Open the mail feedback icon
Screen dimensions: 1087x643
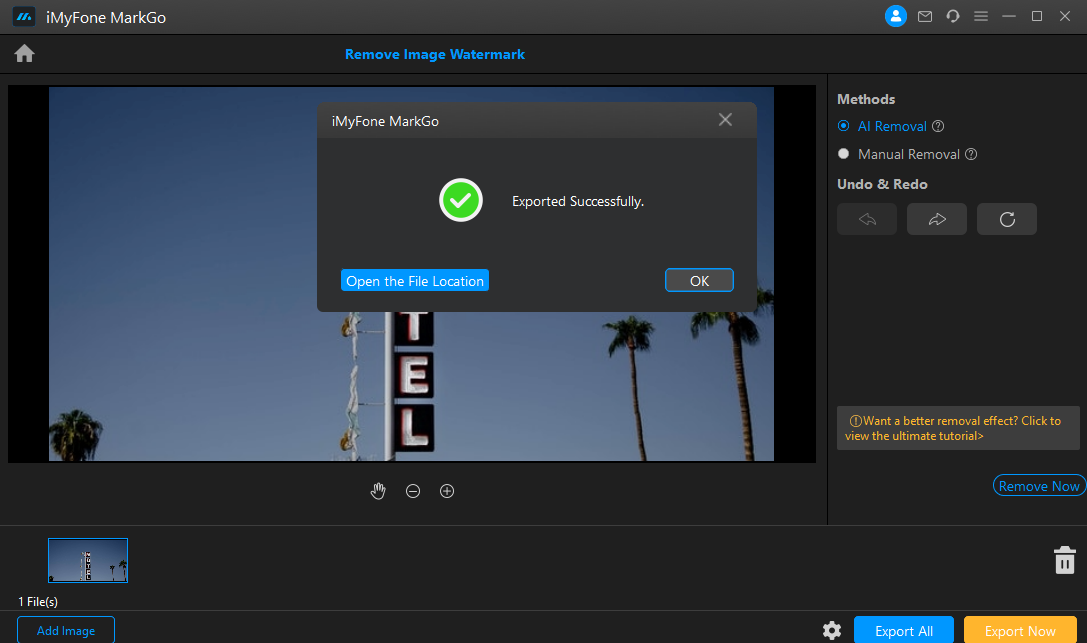coord(925,16)
